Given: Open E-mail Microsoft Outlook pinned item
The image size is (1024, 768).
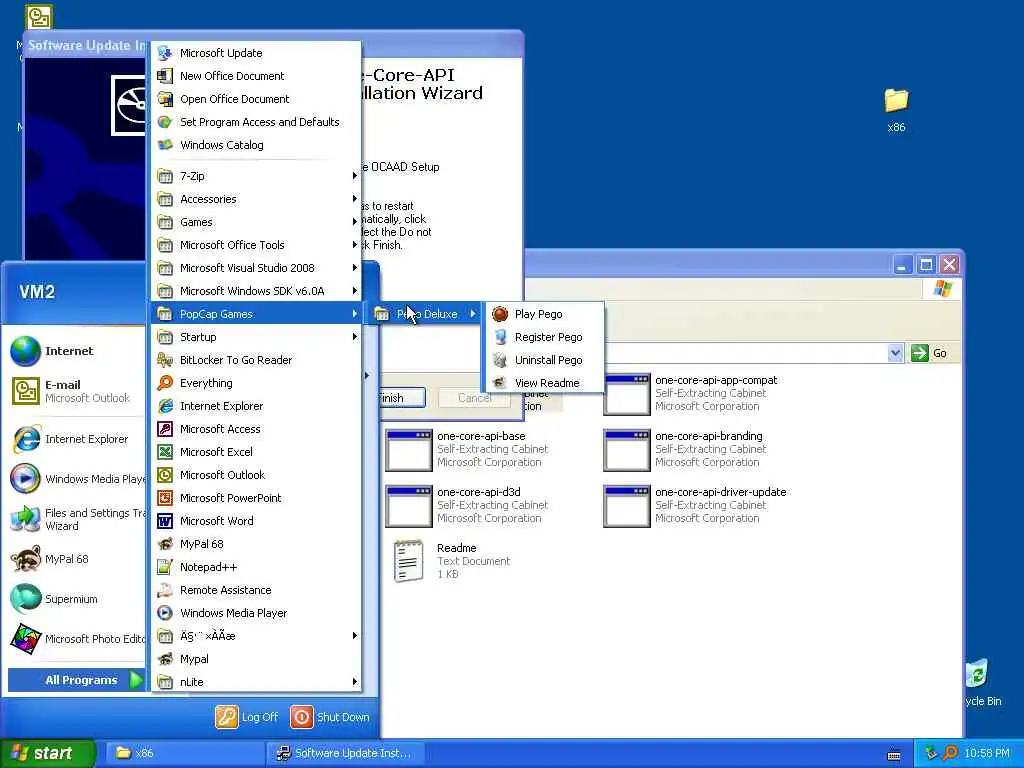Looking at the screenshot, I should click(x=75, y=391).
